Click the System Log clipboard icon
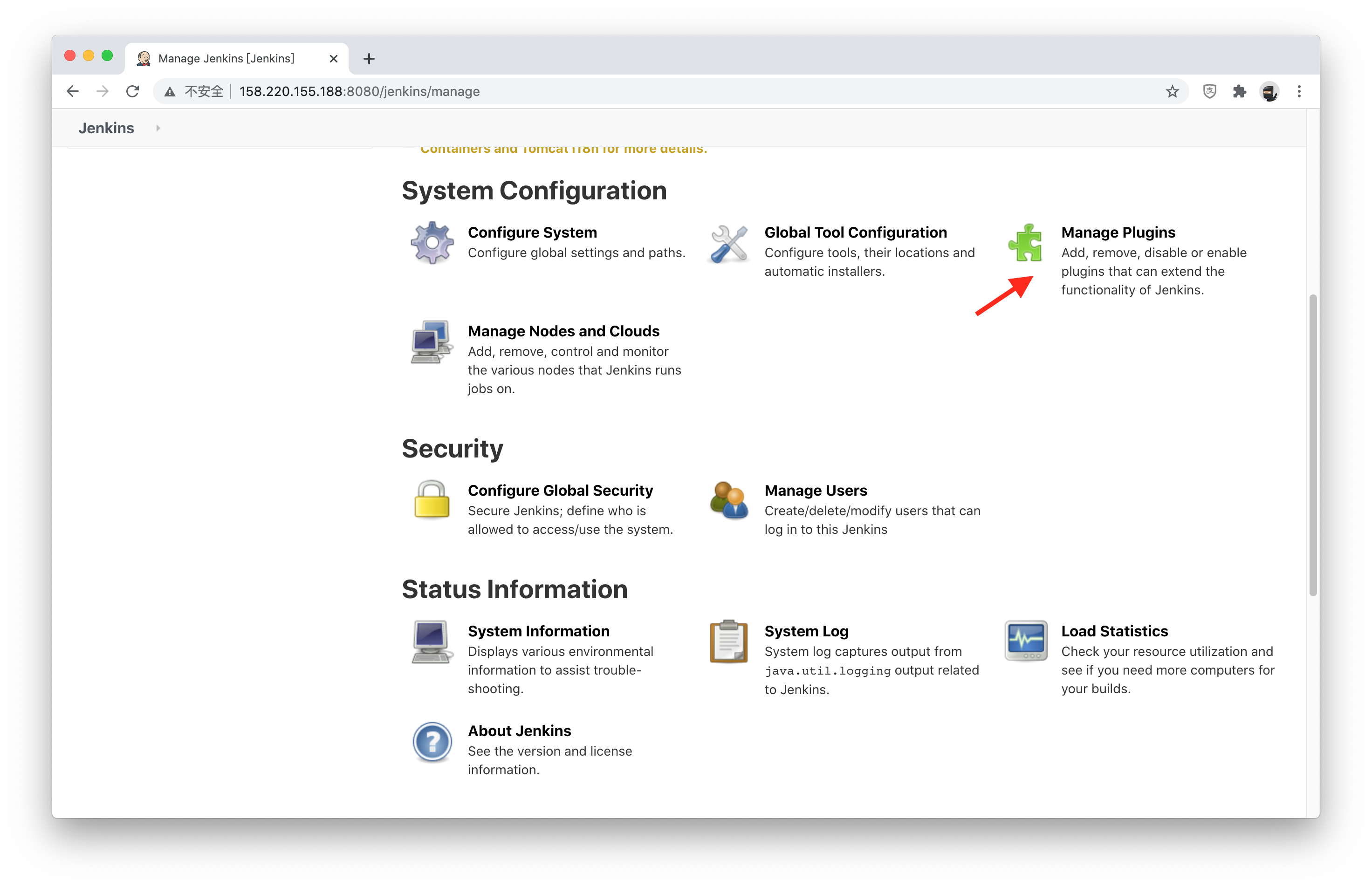Screen dimensions: 1372x887 (728, 641)
